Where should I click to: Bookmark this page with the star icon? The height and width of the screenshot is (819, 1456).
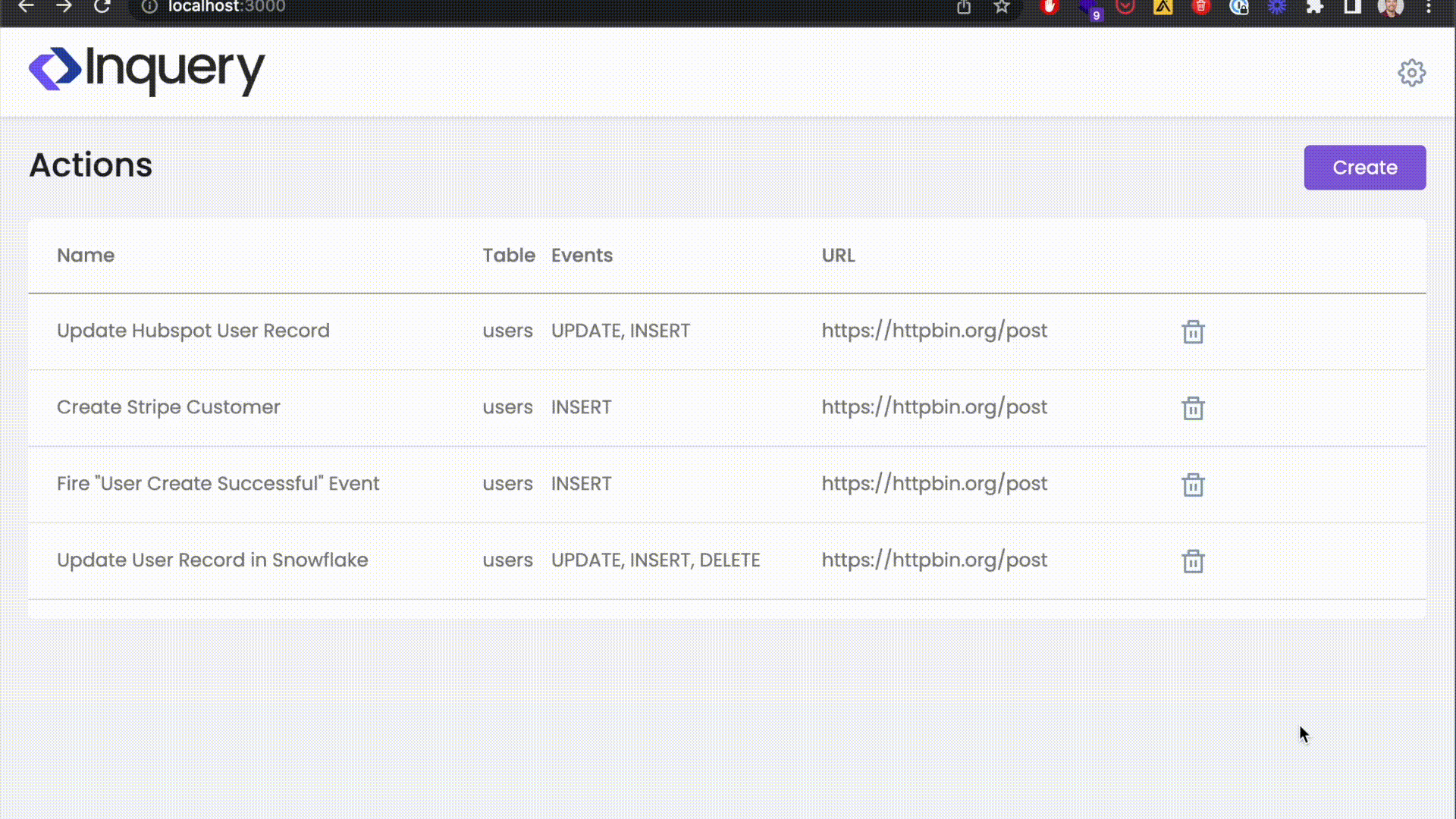pos(1002,7)
